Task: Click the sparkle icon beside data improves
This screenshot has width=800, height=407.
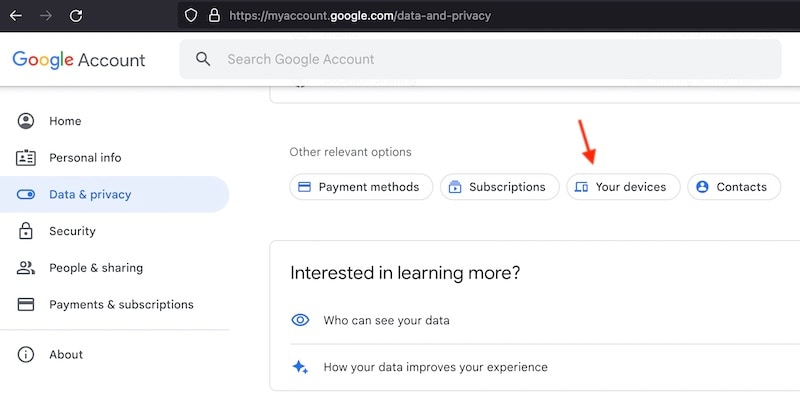Action: [x=300, y=367]
